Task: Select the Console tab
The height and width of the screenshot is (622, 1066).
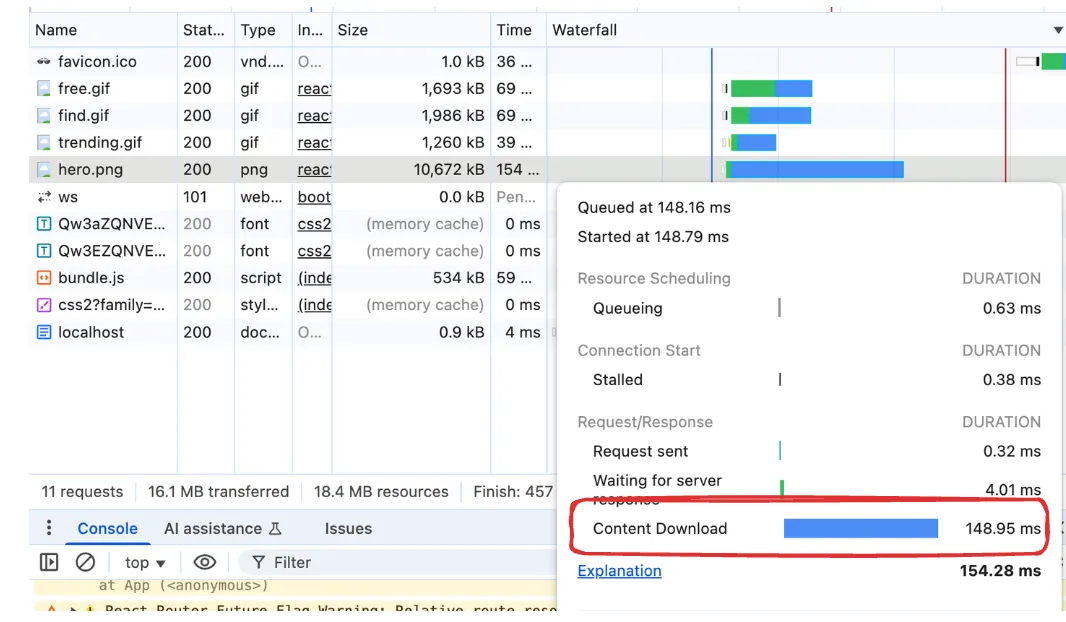Action: pyautogui.click(x=107, y=528)
